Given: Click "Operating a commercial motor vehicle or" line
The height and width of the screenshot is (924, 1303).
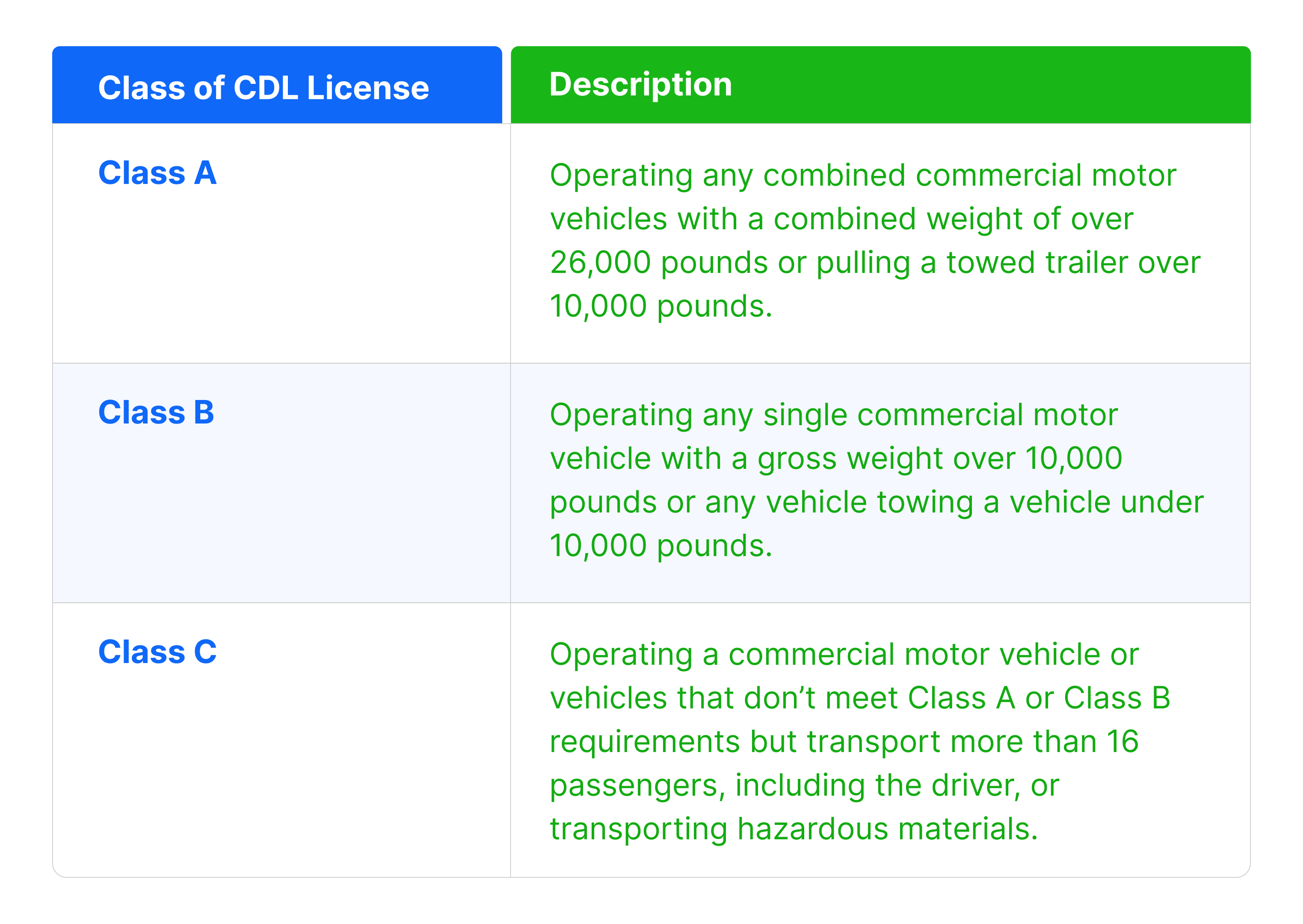Looking at the screenshot, I should click(844, 655).
